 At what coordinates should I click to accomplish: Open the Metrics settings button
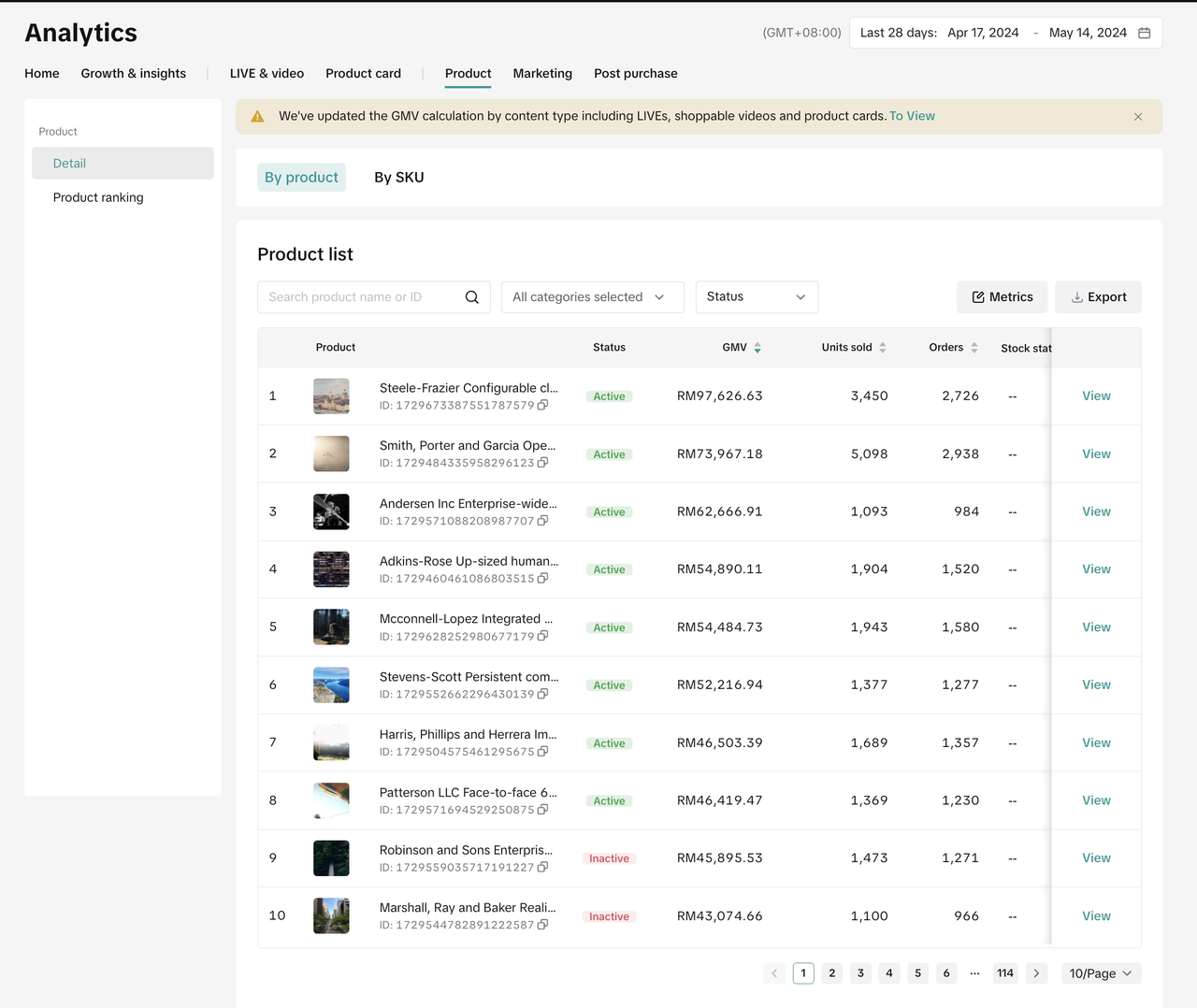point(1002,297)
